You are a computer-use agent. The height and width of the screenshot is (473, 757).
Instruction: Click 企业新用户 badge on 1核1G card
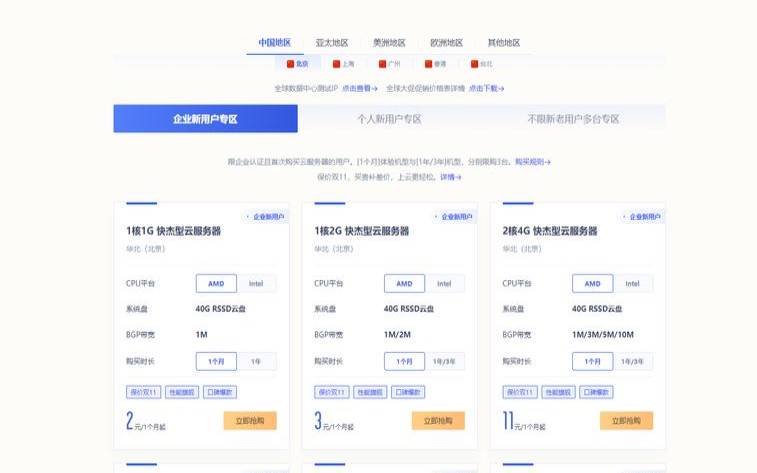tap(266, 217)
